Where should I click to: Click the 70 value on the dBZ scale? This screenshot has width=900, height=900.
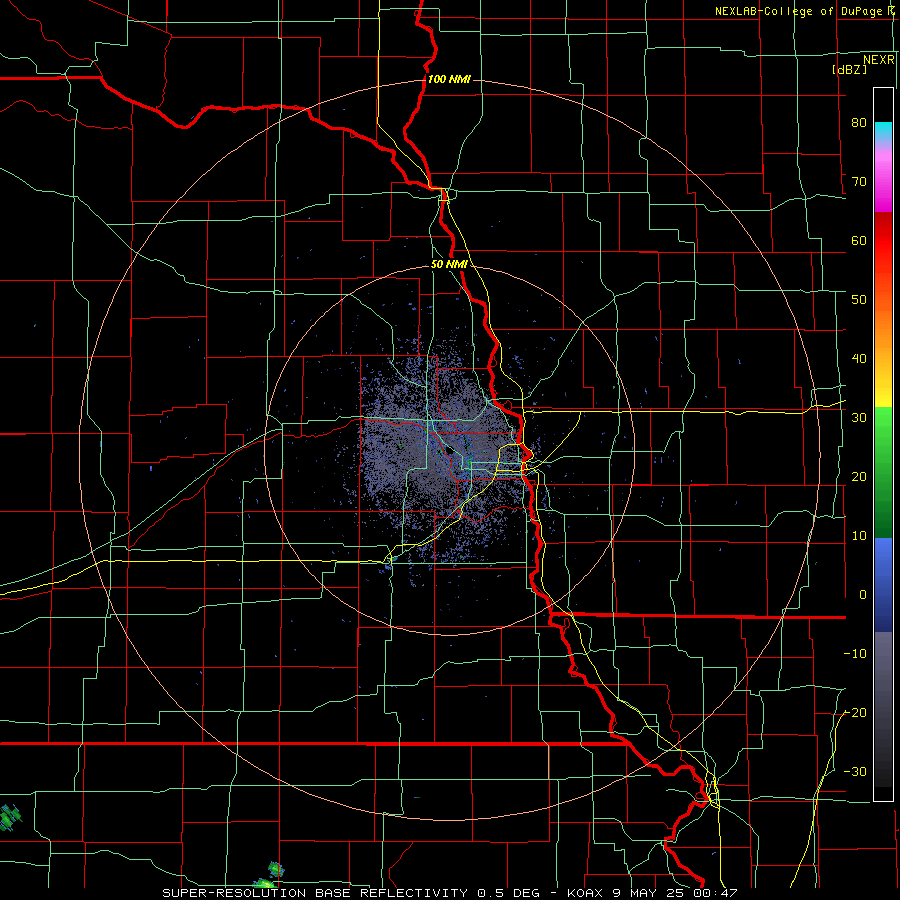(x=859, y=181)
